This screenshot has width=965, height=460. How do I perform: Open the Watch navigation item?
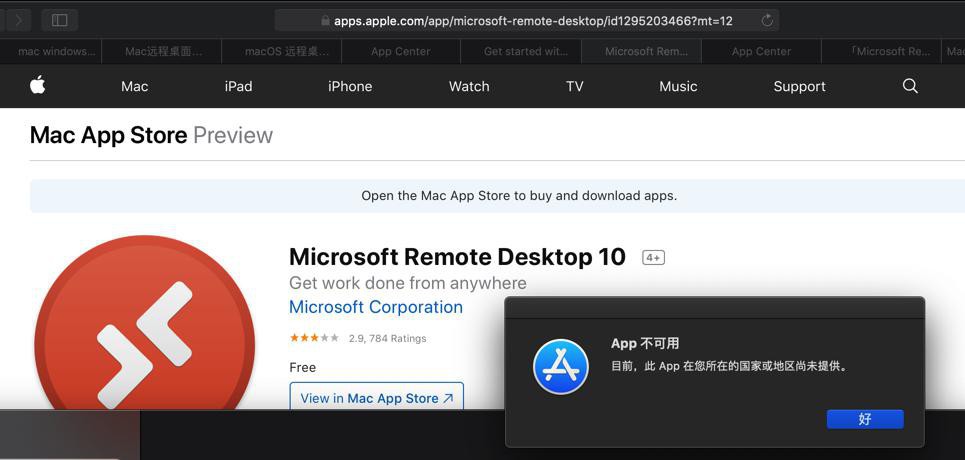(469, 86)
